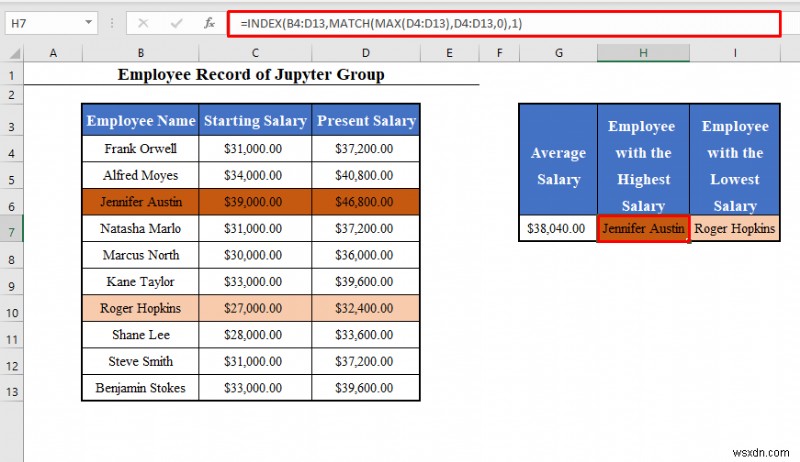Click the Enter checkmark formula bar icon

[x=177, y=23]
